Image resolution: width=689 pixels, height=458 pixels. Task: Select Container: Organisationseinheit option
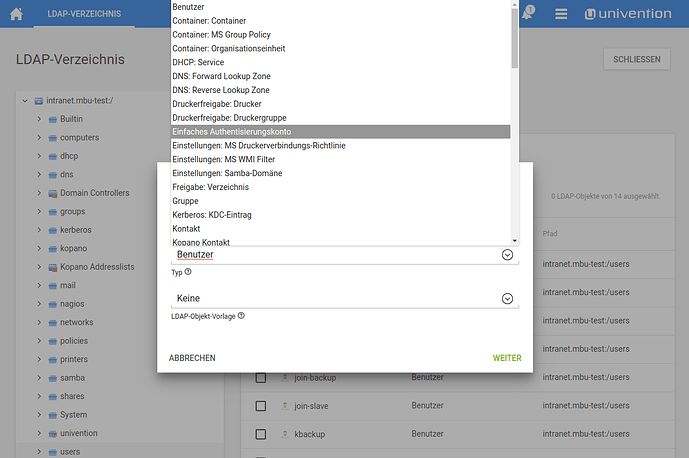(x=341, y=48)
